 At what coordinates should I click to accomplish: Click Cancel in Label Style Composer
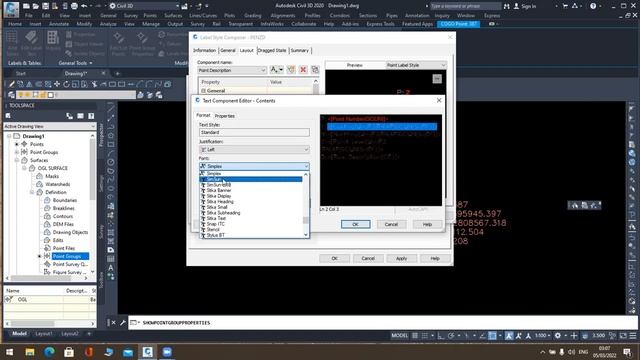pos(368,258)
